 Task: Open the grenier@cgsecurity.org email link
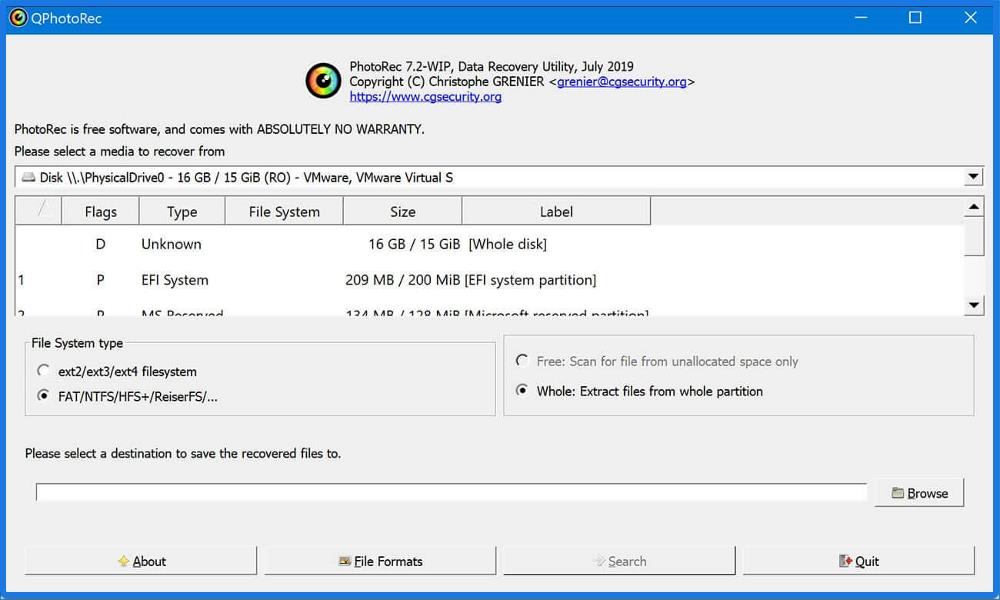click(622, 82)
